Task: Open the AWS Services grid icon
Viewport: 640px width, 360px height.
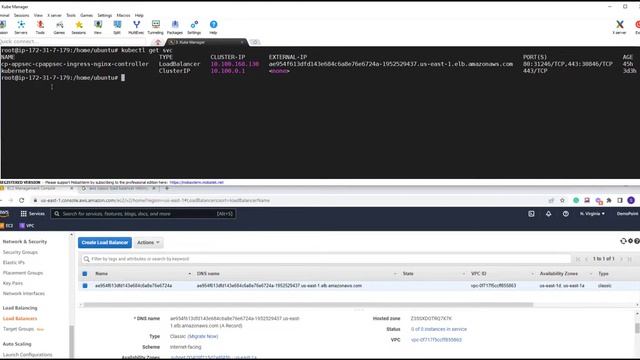Action: click(24, 213)
